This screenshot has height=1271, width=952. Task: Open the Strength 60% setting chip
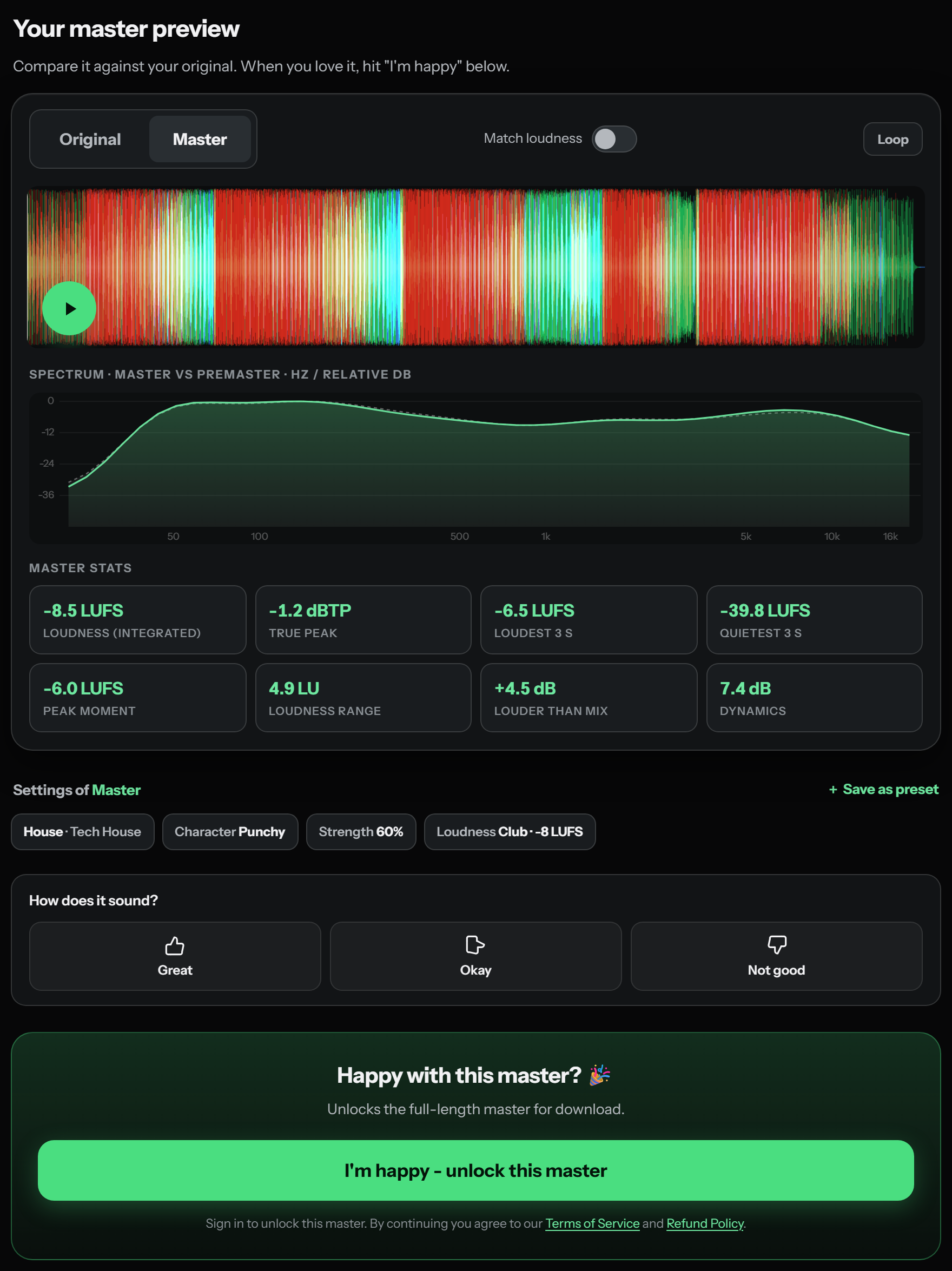361,831
